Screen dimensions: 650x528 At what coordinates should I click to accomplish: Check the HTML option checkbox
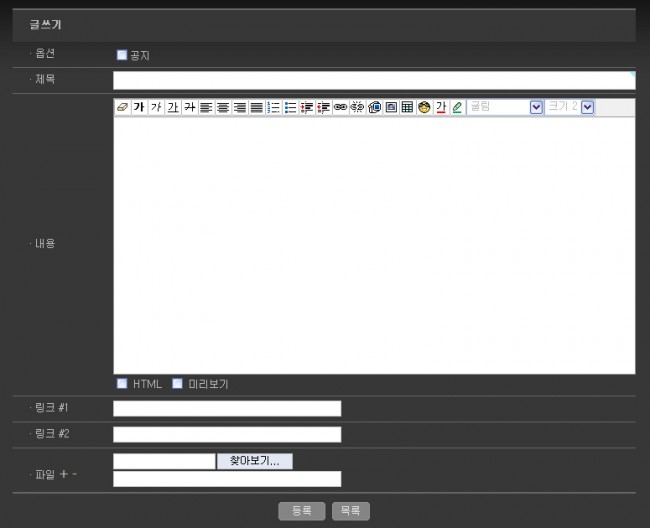[x=122, y=383]
